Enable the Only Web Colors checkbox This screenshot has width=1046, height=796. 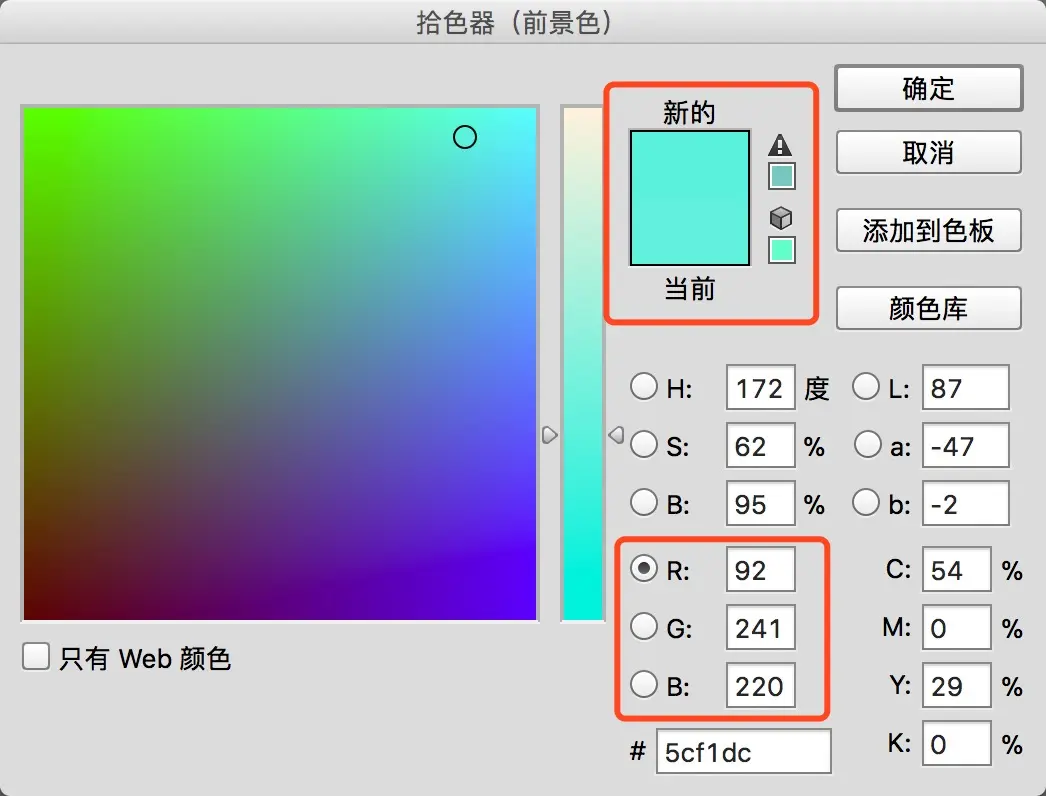coord(36,657)
